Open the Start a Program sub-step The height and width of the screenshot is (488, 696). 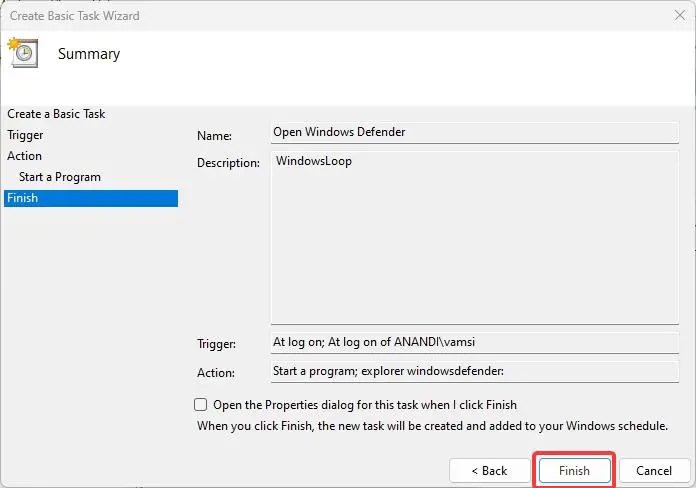[60, 177]
